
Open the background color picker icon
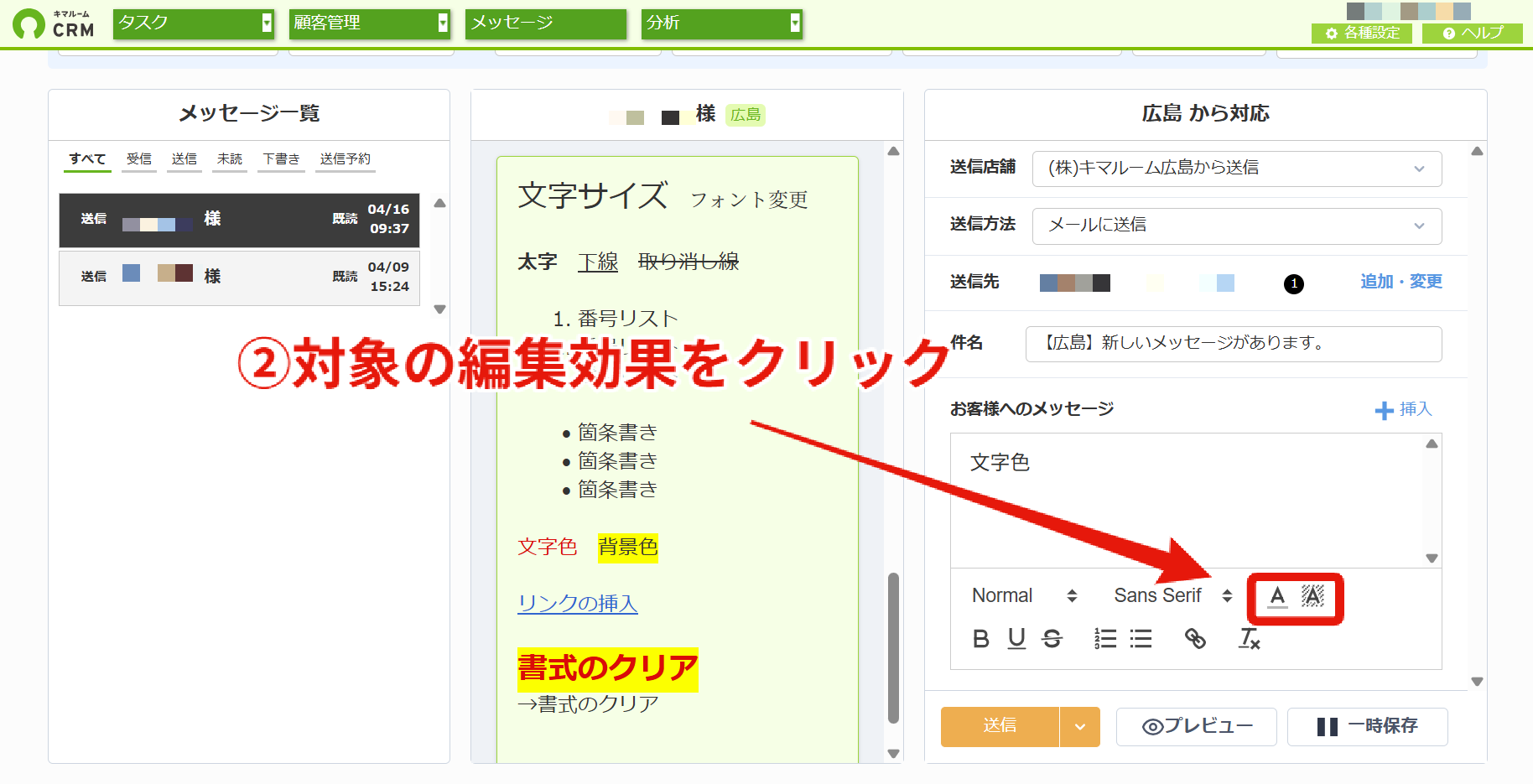pos(1312,596)
